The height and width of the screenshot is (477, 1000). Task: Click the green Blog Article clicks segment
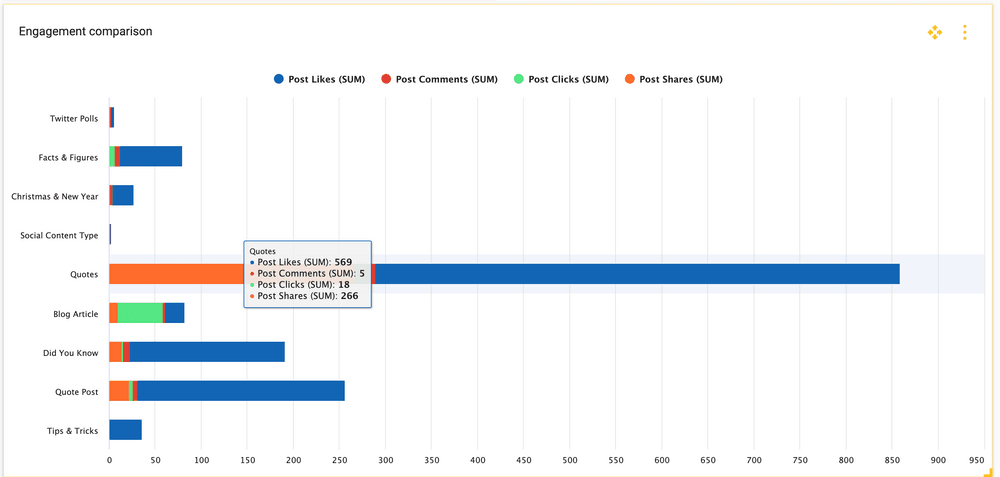point(139,313)
